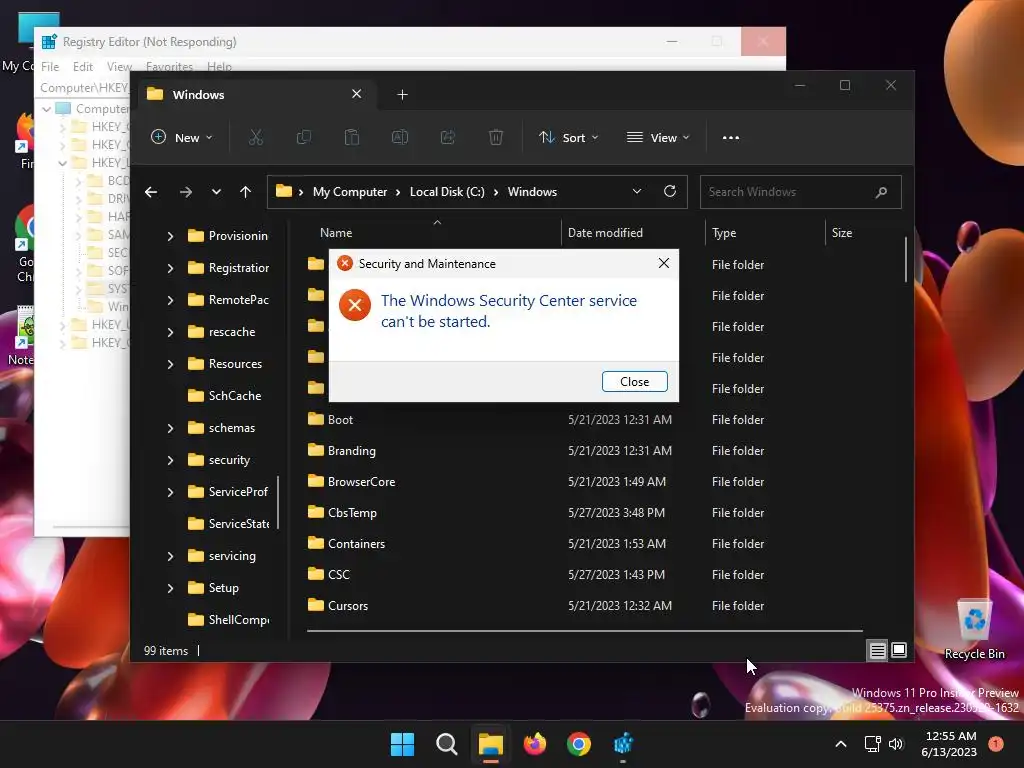Open recent locations dropdown chevron
Screen dimensions: 1024x768
pos(216,192)
